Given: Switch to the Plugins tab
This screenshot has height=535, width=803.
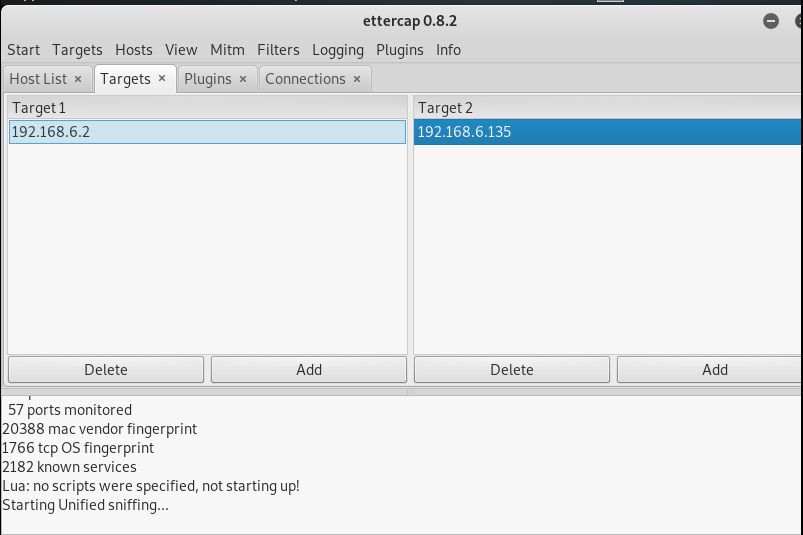Looking at the screenshot, I should coord(208,79).
